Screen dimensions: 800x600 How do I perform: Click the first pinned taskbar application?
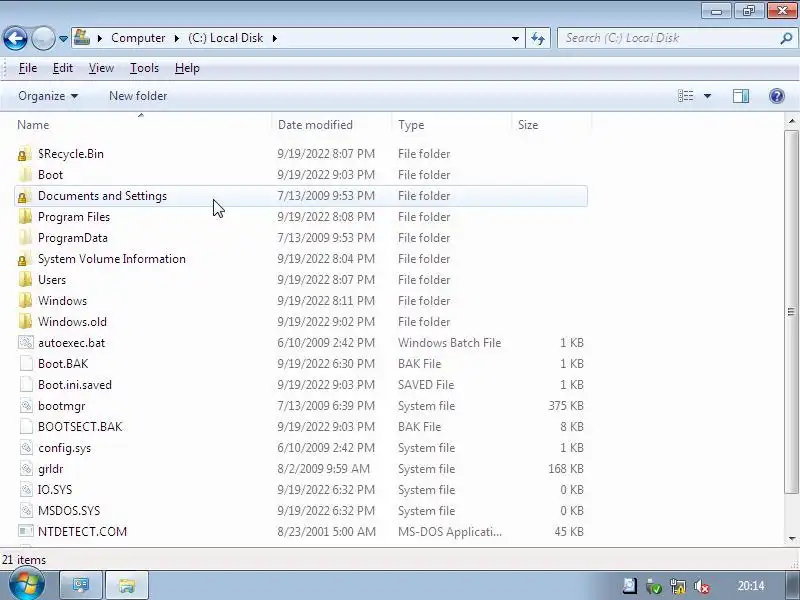click(x=81, y=585)
